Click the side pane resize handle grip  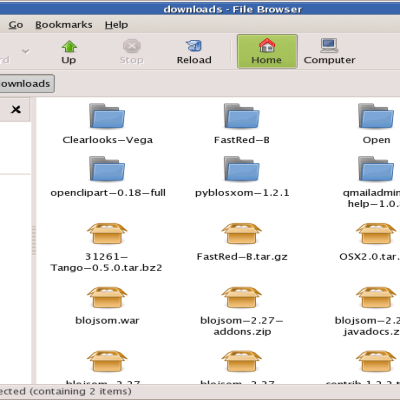34,241
